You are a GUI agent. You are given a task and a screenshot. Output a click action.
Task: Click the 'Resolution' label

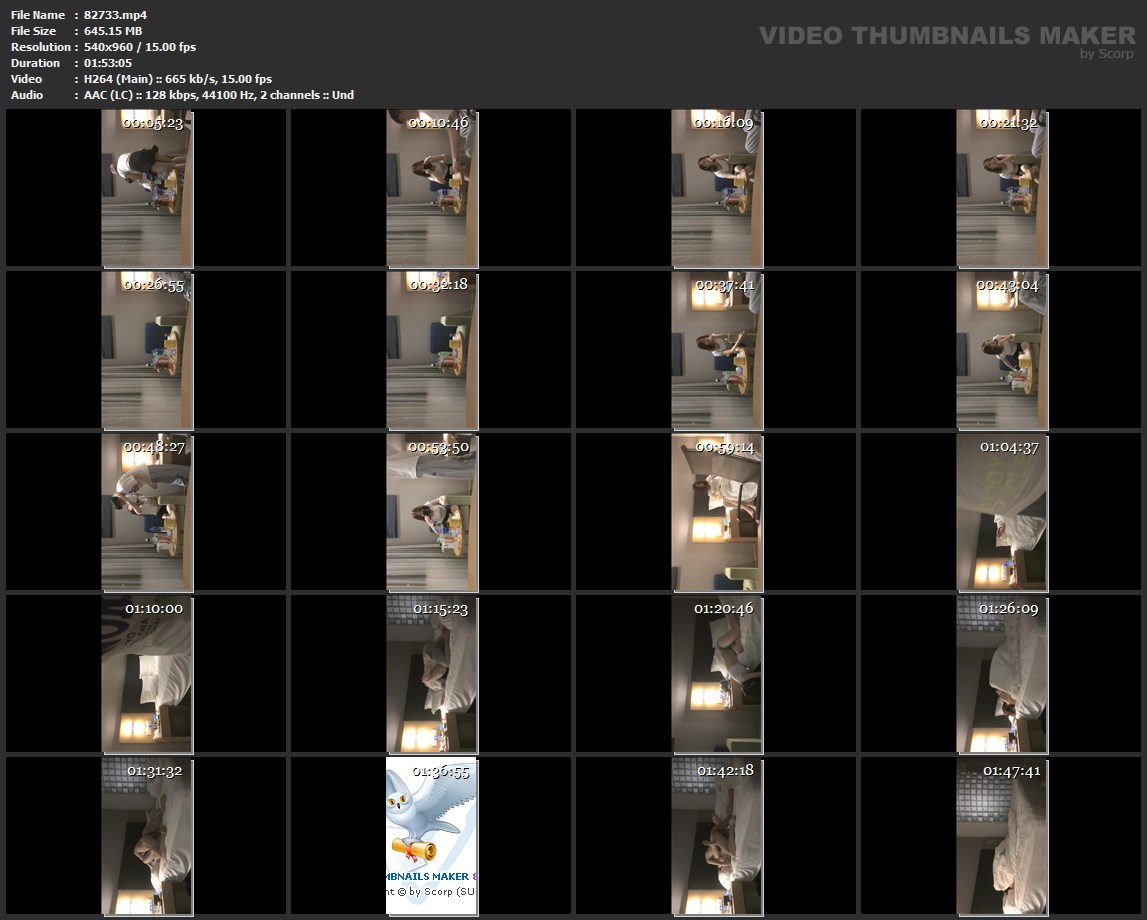tap(40, 47)
